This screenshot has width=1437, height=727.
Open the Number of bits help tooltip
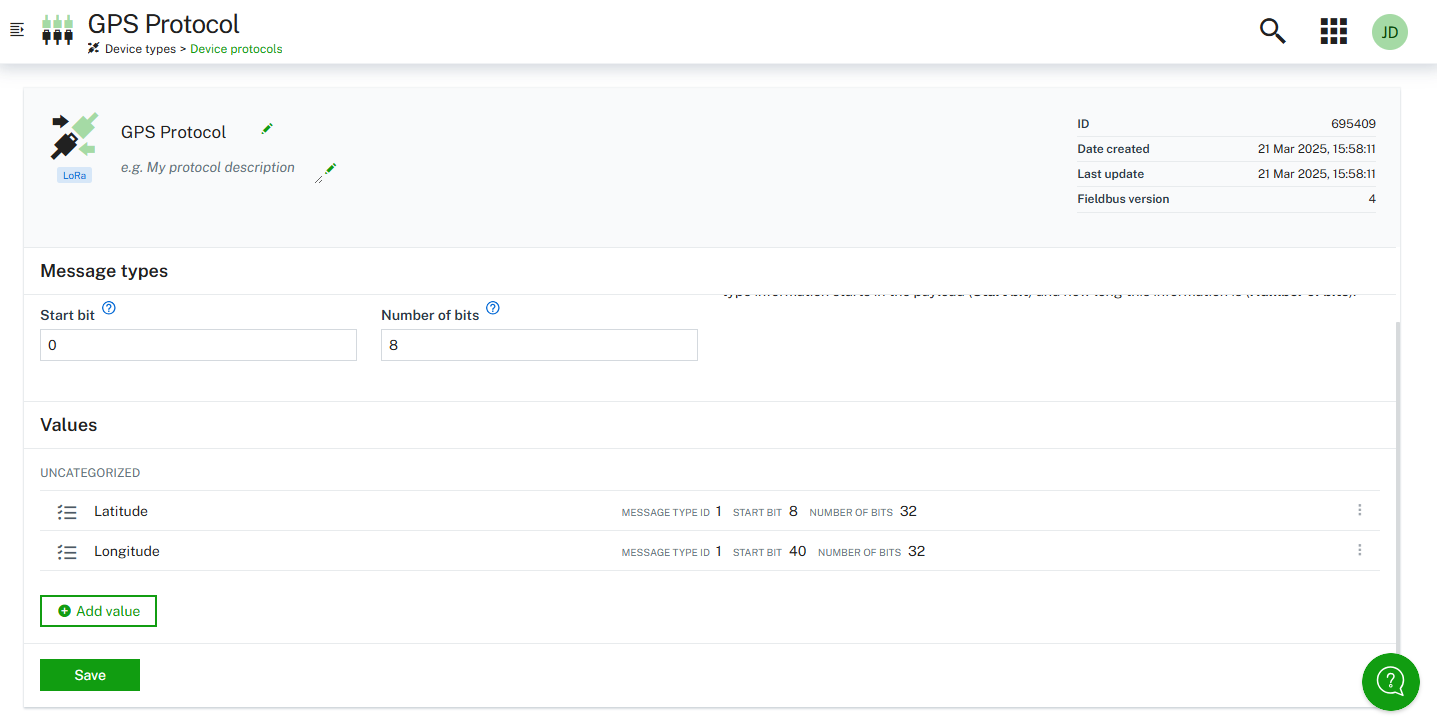click(492, 308)
